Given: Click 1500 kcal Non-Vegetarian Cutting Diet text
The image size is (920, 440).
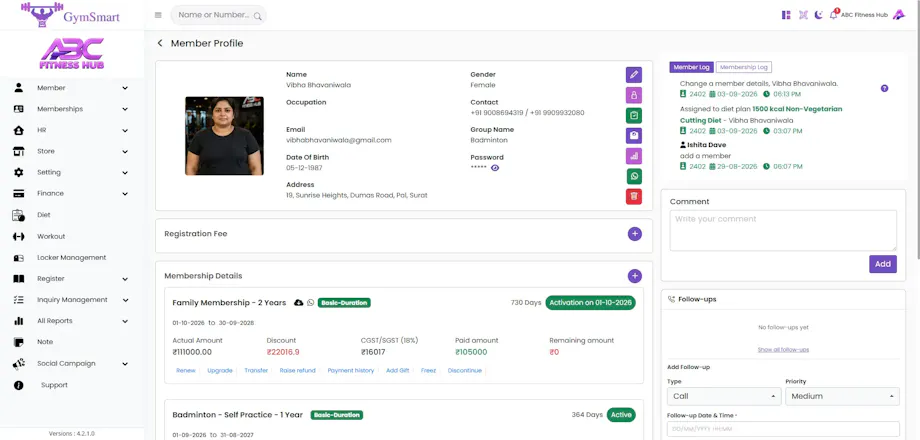Looking at the screenshot, I should point(761,114).
